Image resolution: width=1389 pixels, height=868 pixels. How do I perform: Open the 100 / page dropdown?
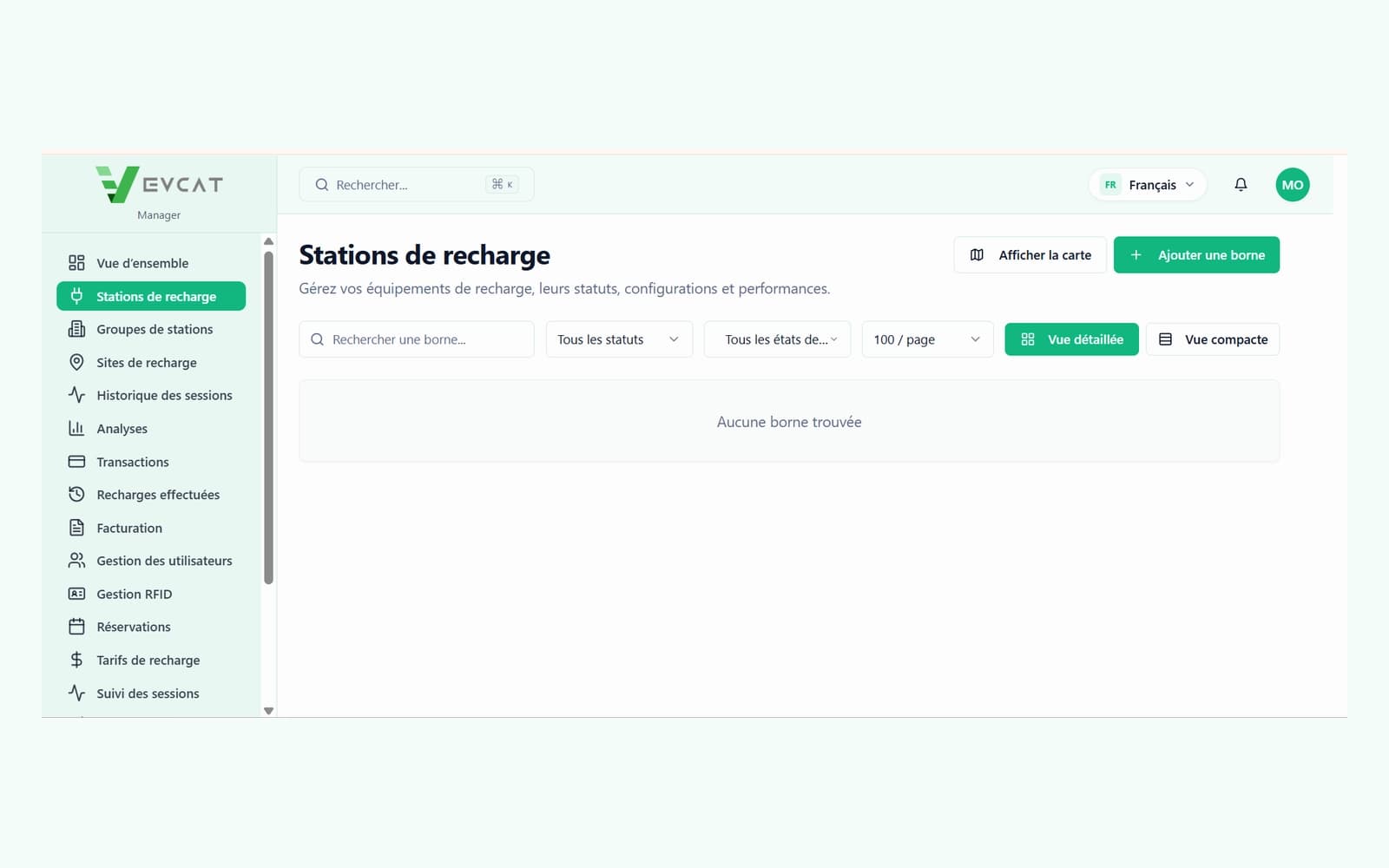(x=927, y=339)
